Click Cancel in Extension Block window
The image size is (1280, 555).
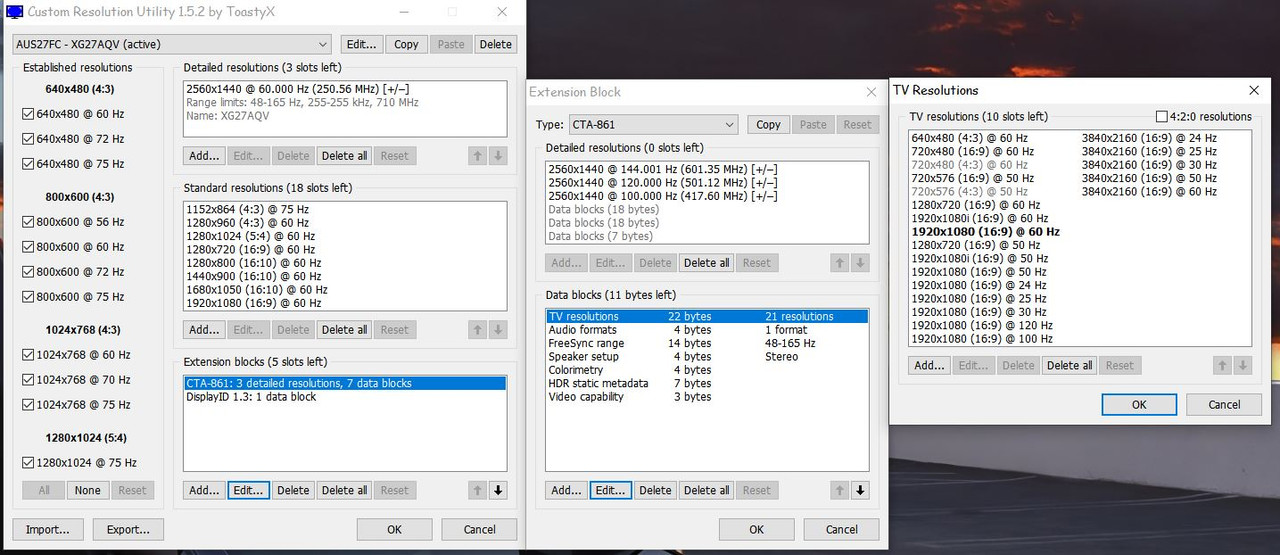842,530
